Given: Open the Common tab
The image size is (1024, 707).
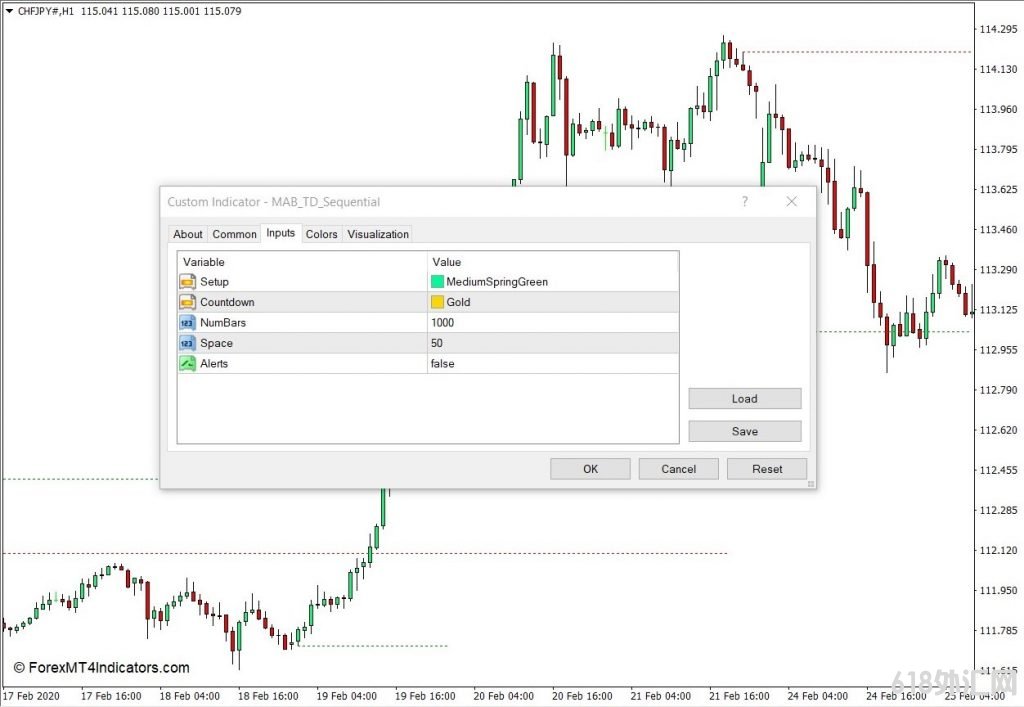Looking at the screenshot, I should coord(235,234).
